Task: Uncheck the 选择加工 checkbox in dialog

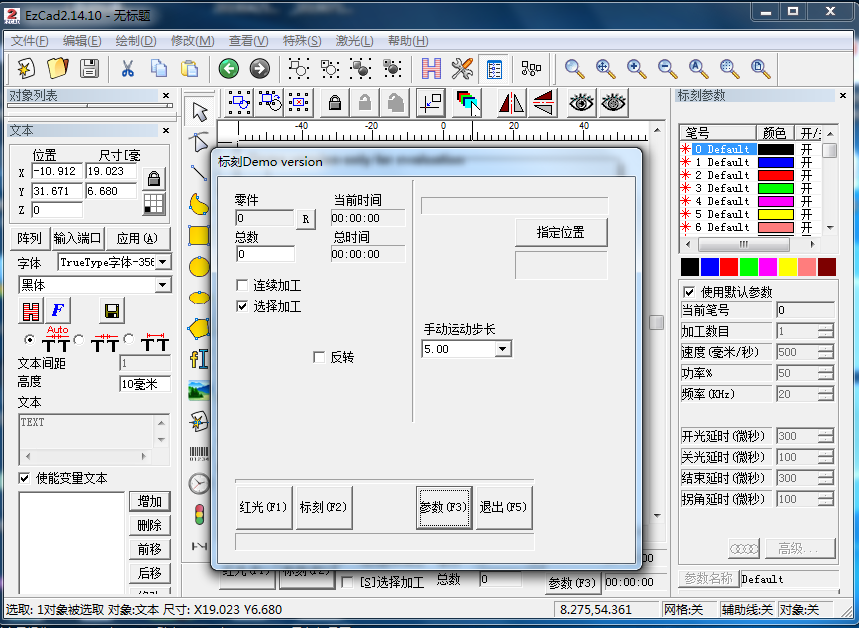Action: 242,306
